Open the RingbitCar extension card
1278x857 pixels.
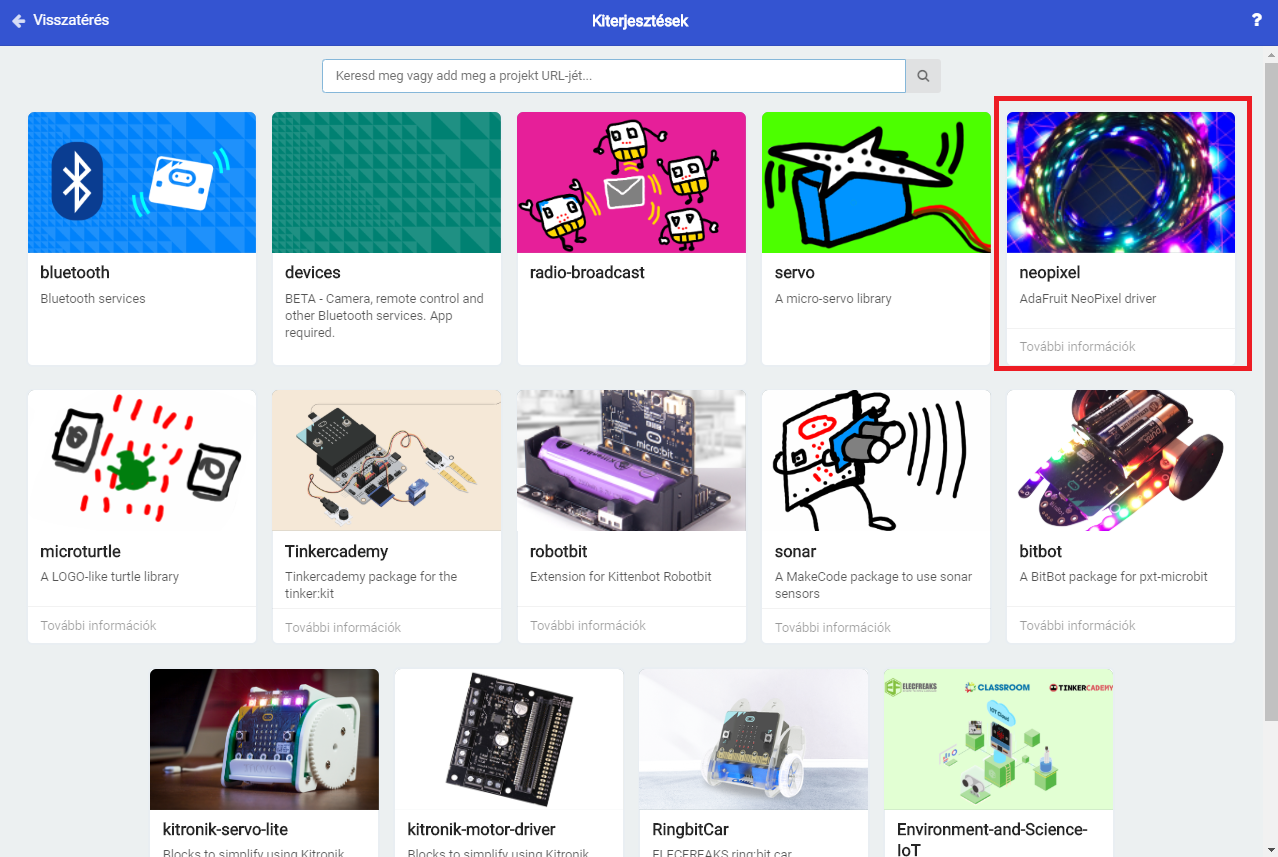tap(753, 760)
